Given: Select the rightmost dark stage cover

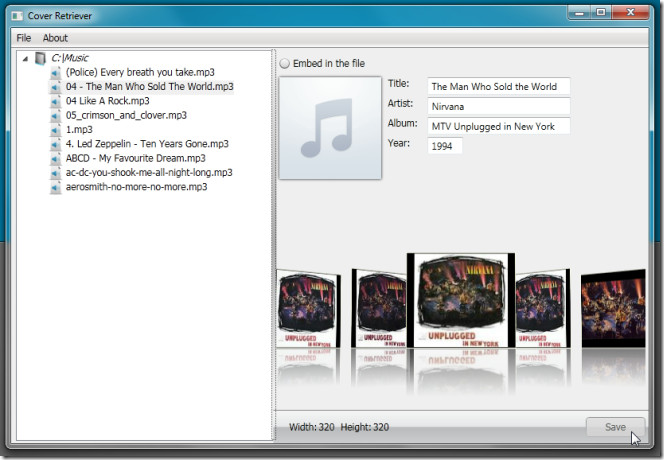Looking at the screenshot, I should pyautogui.click(x=613, y=309).
